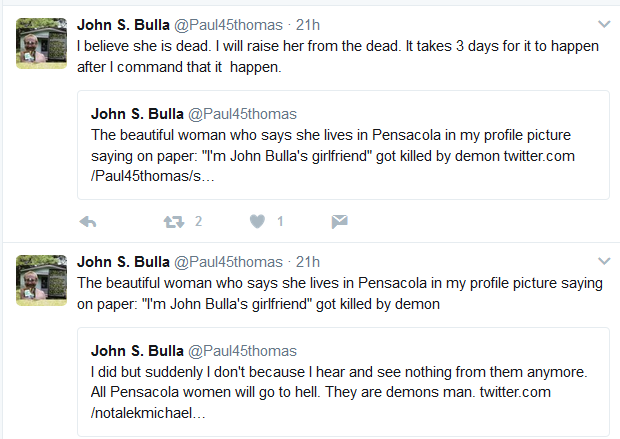Like the first tweet with heart icon
This screenshot has width=620, height=439.
(x=257, y=221)
